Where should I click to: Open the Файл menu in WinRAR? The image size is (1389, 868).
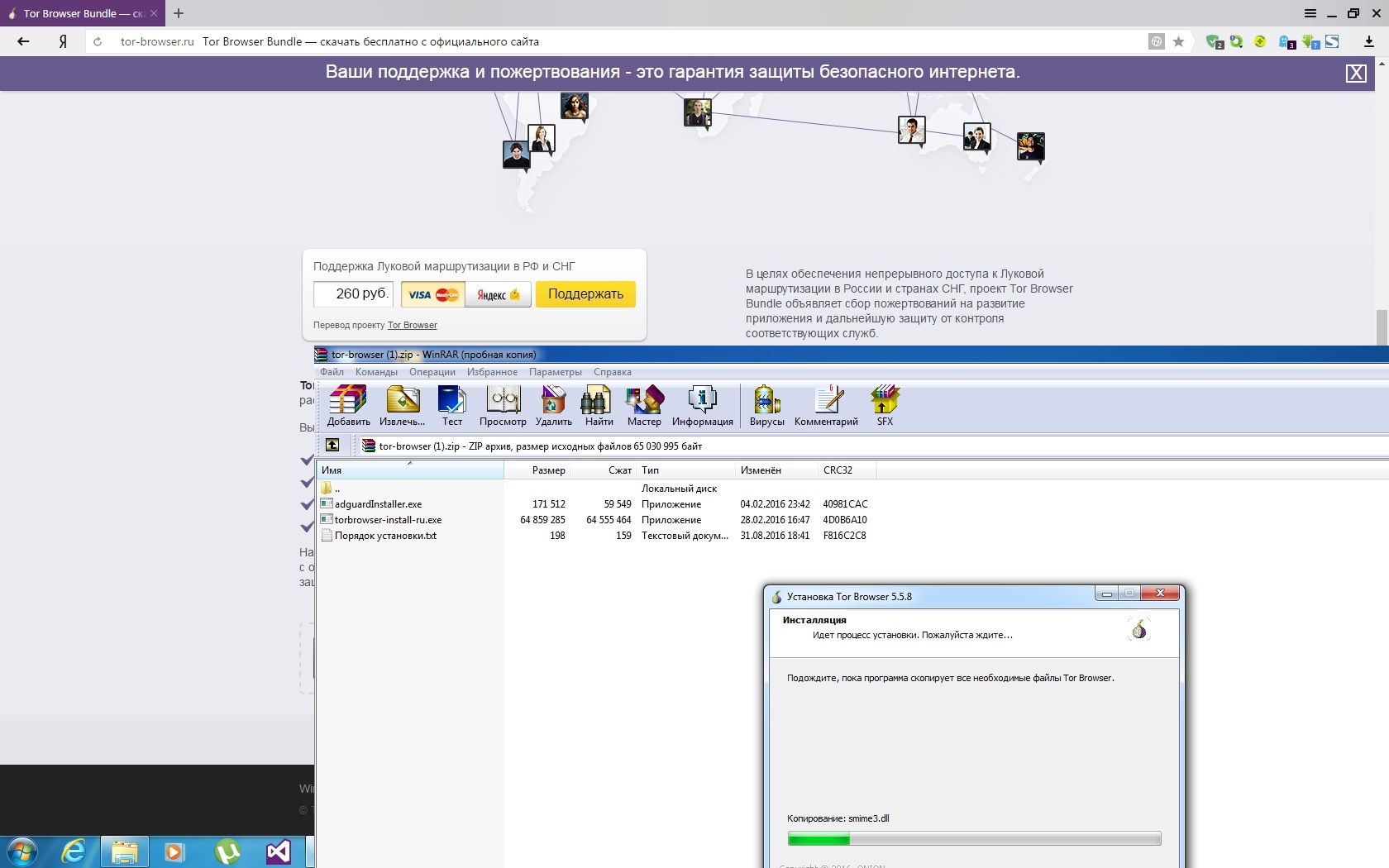click(332, 372)
